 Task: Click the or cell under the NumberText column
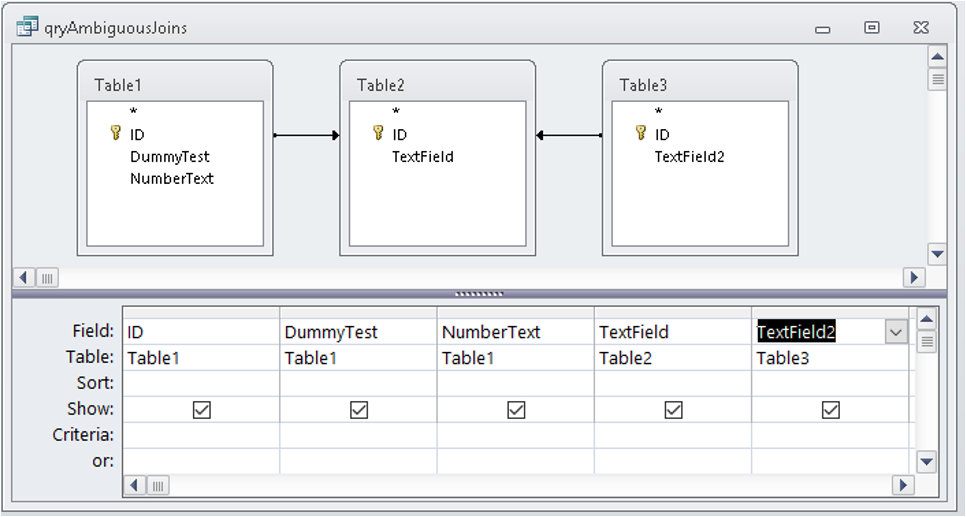pyautogui.click(x=516, y=461)
